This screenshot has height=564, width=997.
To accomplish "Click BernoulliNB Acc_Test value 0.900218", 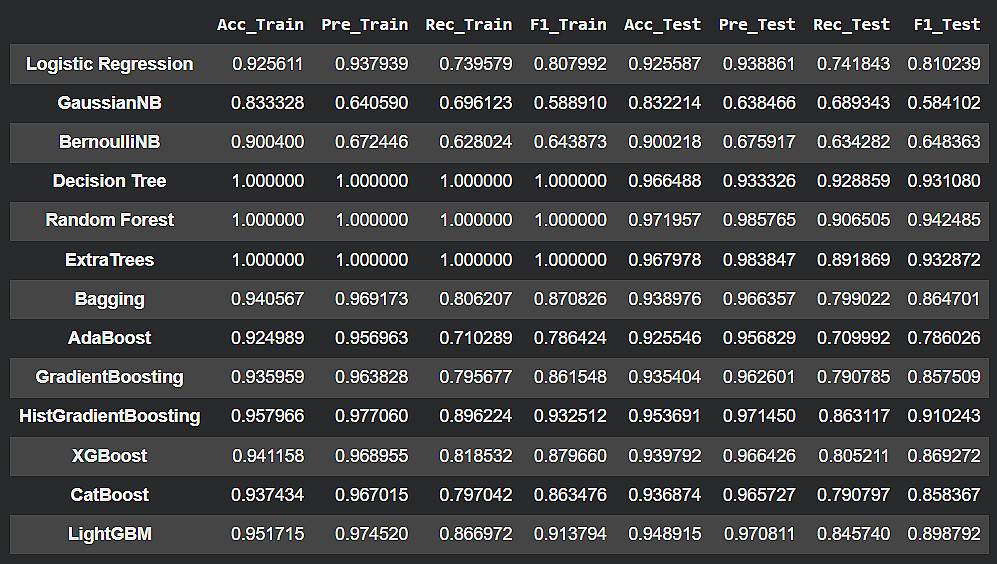I will tap(664, 142).
